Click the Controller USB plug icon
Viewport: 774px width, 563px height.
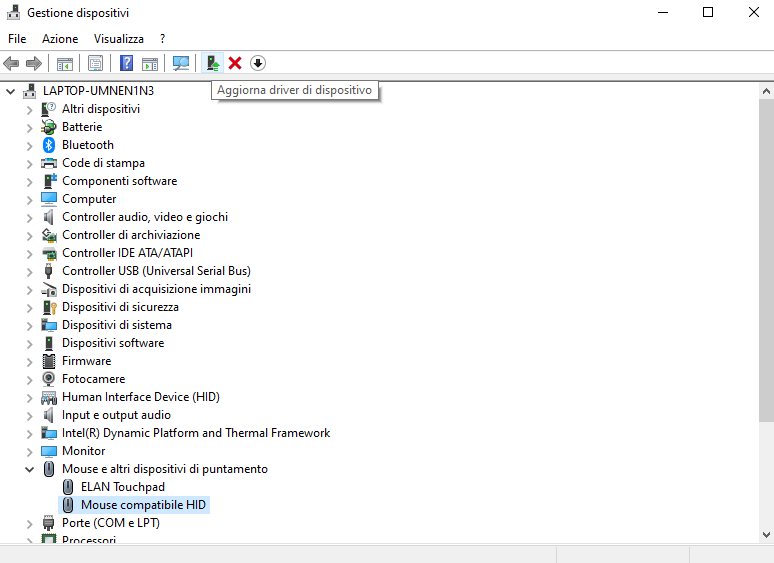pyautogui.click(x=48, y=271)
